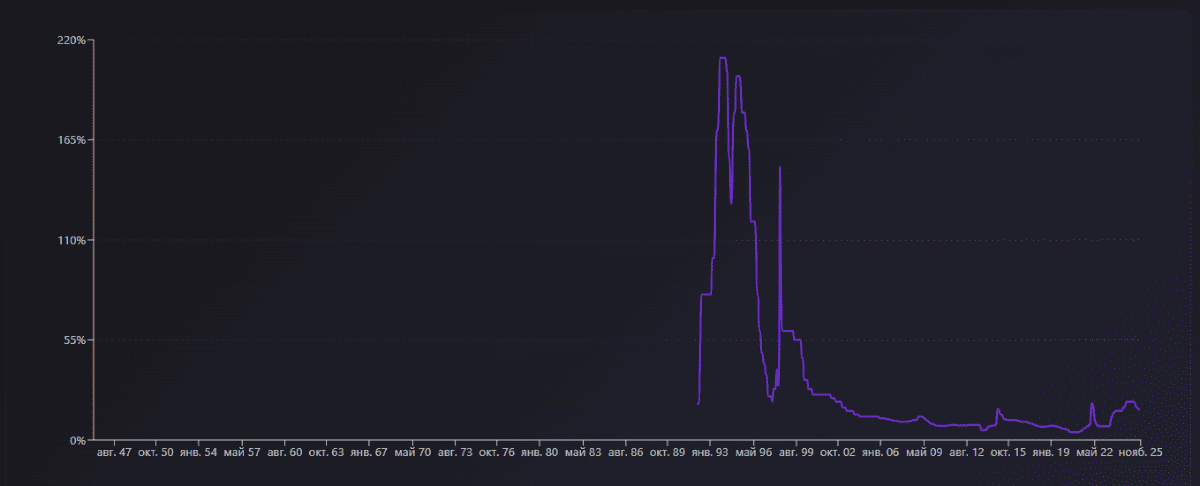Click the 220% label on the vertical axis
The height and width of the screenshot is (486, 1200).
pos(73,40)
